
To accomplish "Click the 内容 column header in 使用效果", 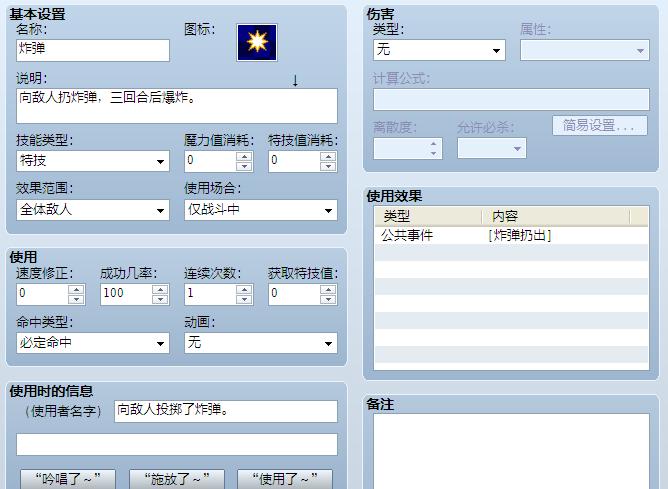I will (556, 216).
